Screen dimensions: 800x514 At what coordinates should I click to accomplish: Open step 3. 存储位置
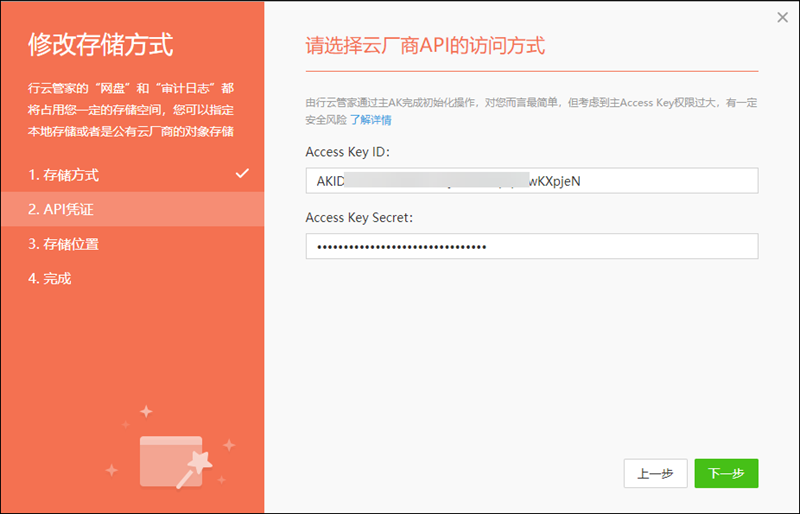64,244
